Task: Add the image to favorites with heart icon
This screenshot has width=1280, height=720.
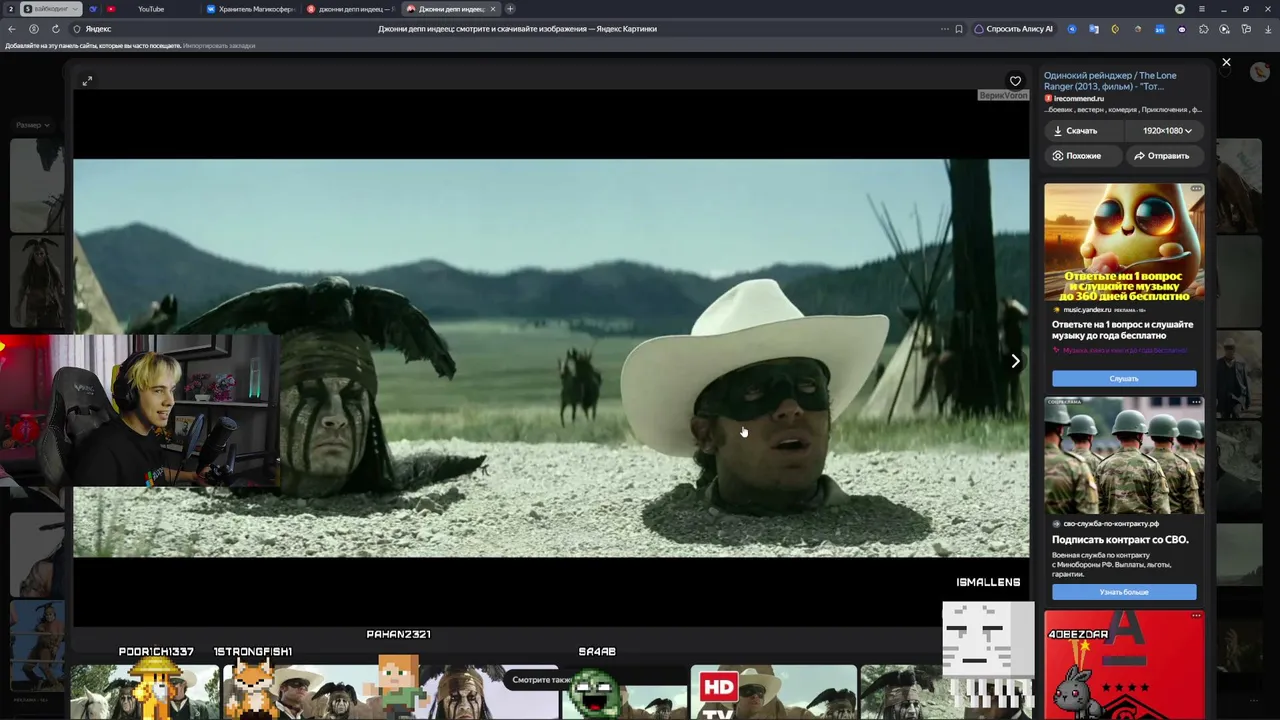Action: 1015,81
